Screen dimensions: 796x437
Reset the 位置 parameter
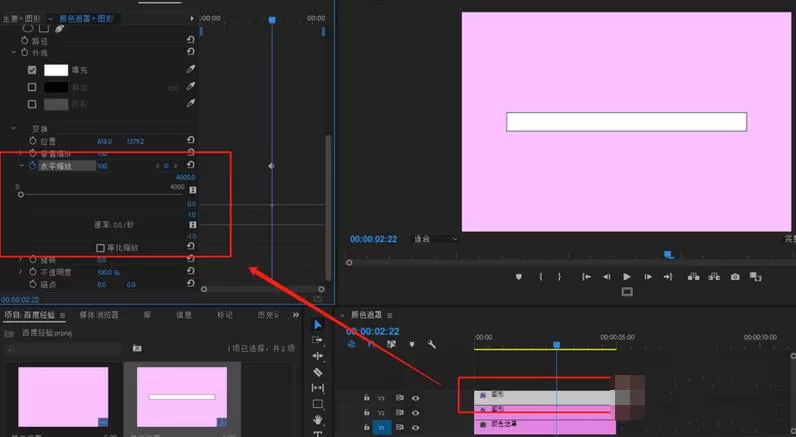(x=190, y=140)
